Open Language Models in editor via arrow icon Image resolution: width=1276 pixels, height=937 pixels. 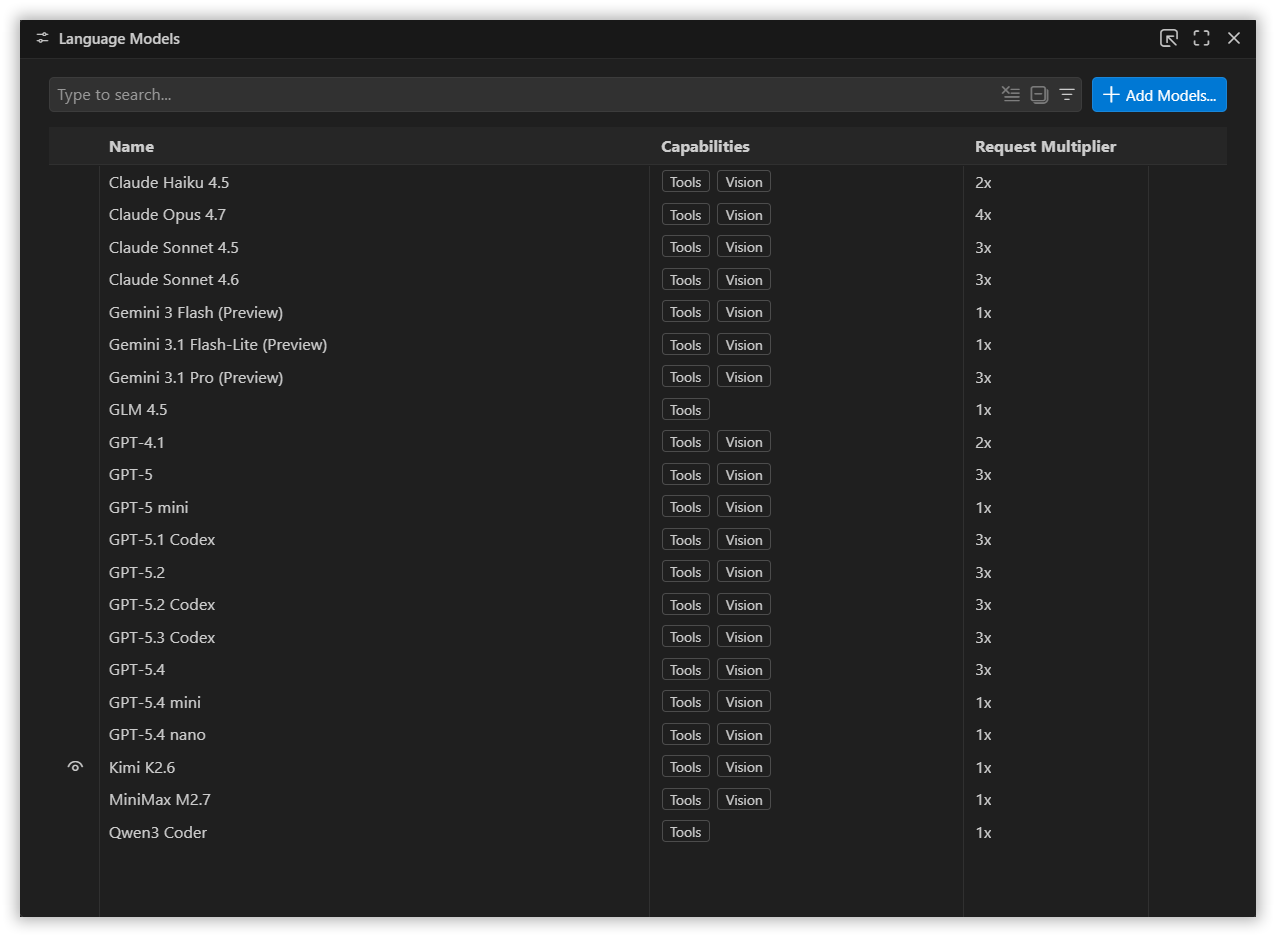pos(1168,38)
